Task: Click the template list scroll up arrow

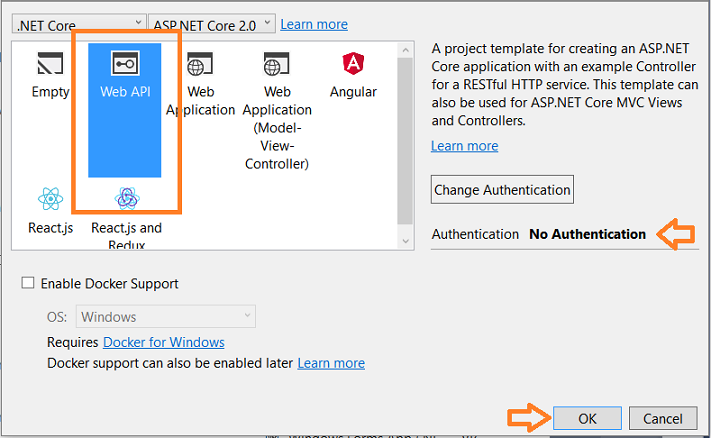Action: pos(405,50)
